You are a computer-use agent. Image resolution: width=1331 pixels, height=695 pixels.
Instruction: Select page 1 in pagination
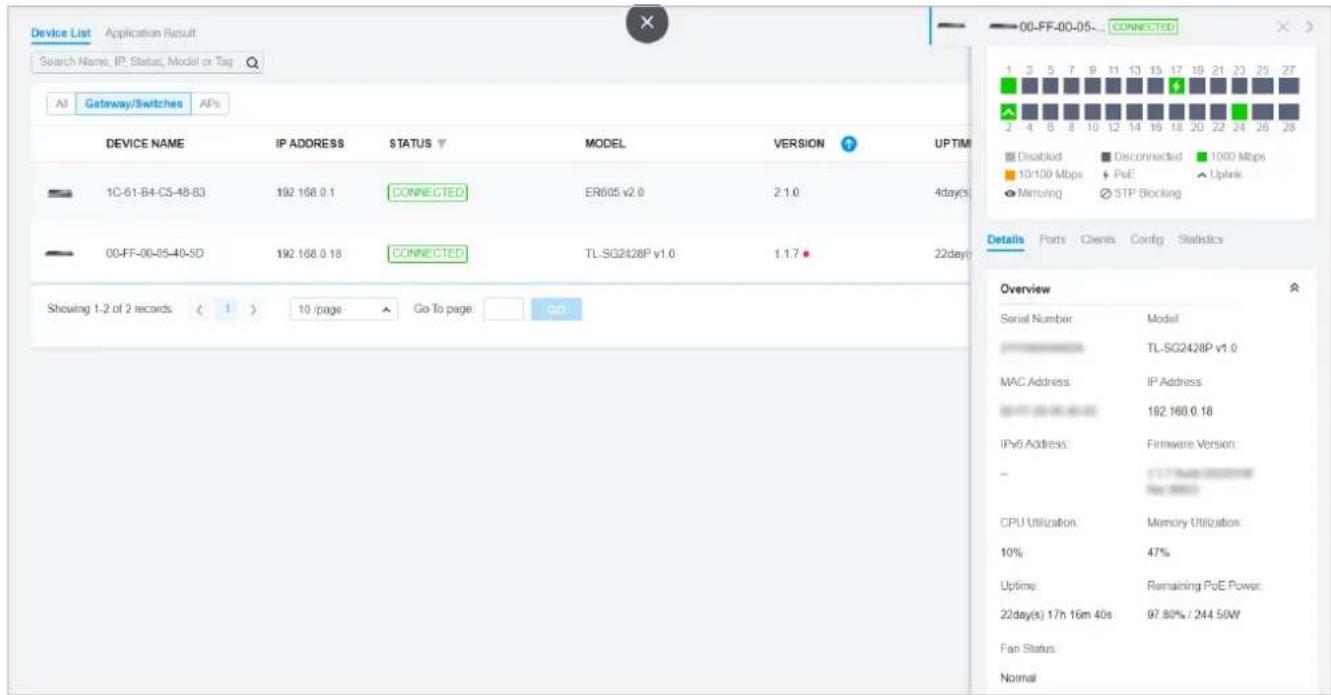225,310
